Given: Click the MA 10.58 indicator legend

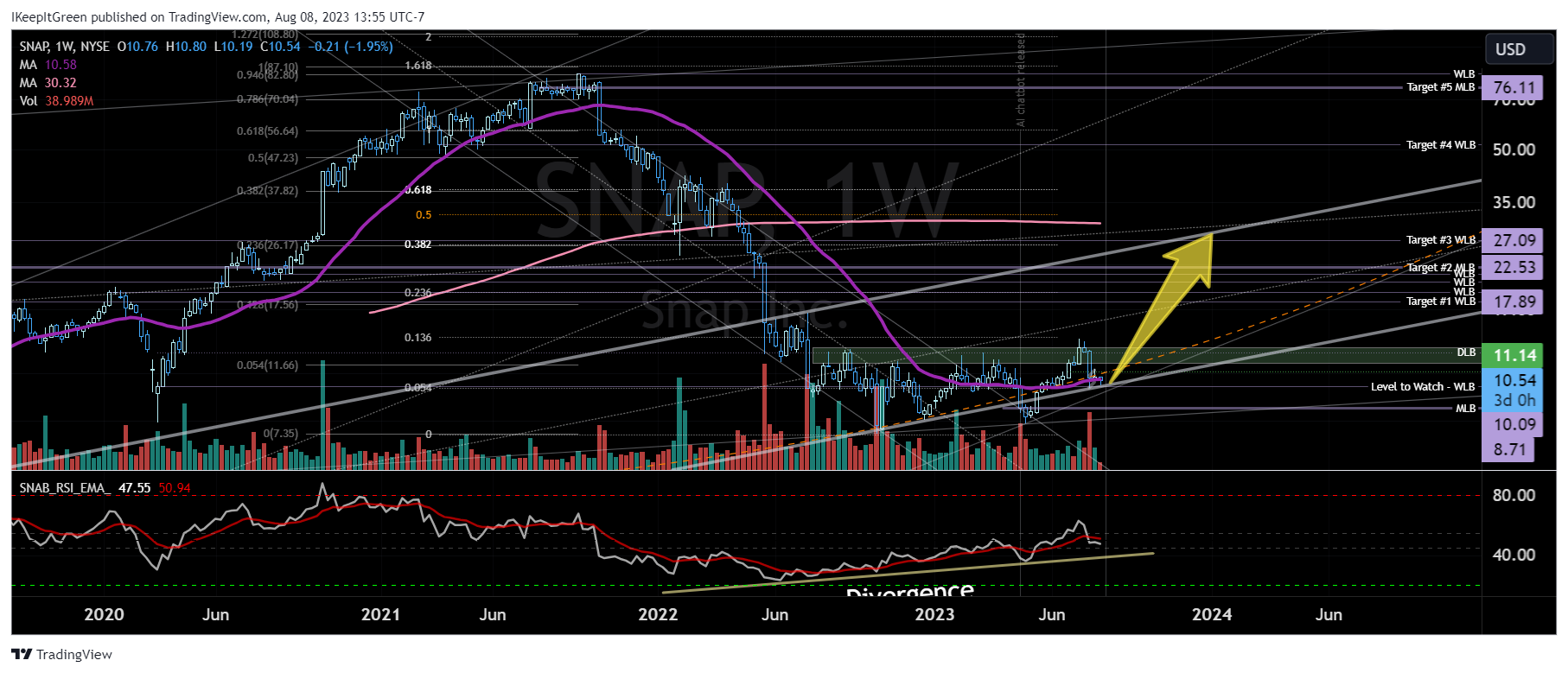Looking at the screenshot, I should tap(48, 65).
